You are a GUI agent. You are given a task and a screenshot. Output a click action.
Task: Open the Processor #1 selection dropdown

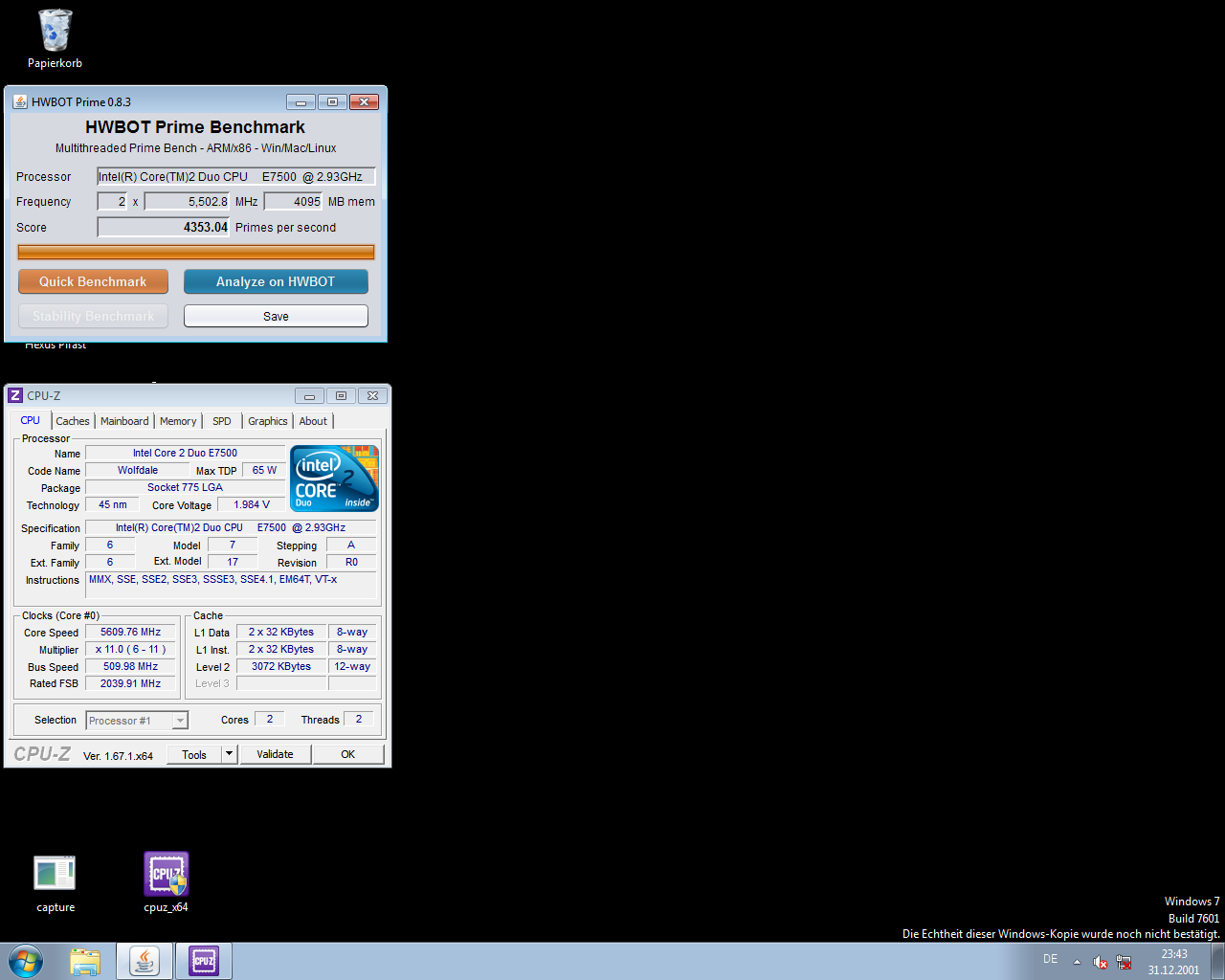click(x=137, y=721)
